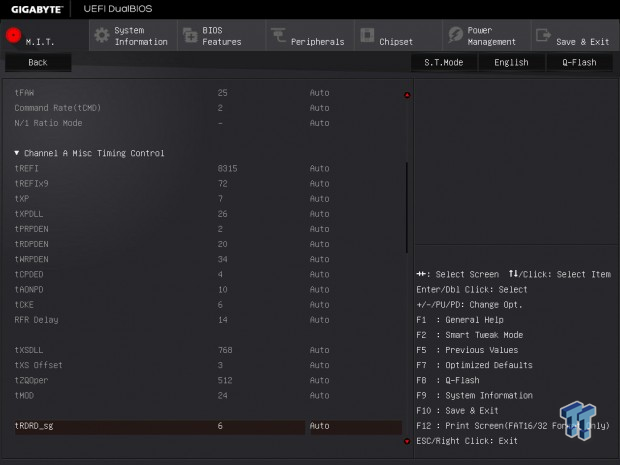
Task: Select the tRDRD_sg row label
Action: point(34,426)
